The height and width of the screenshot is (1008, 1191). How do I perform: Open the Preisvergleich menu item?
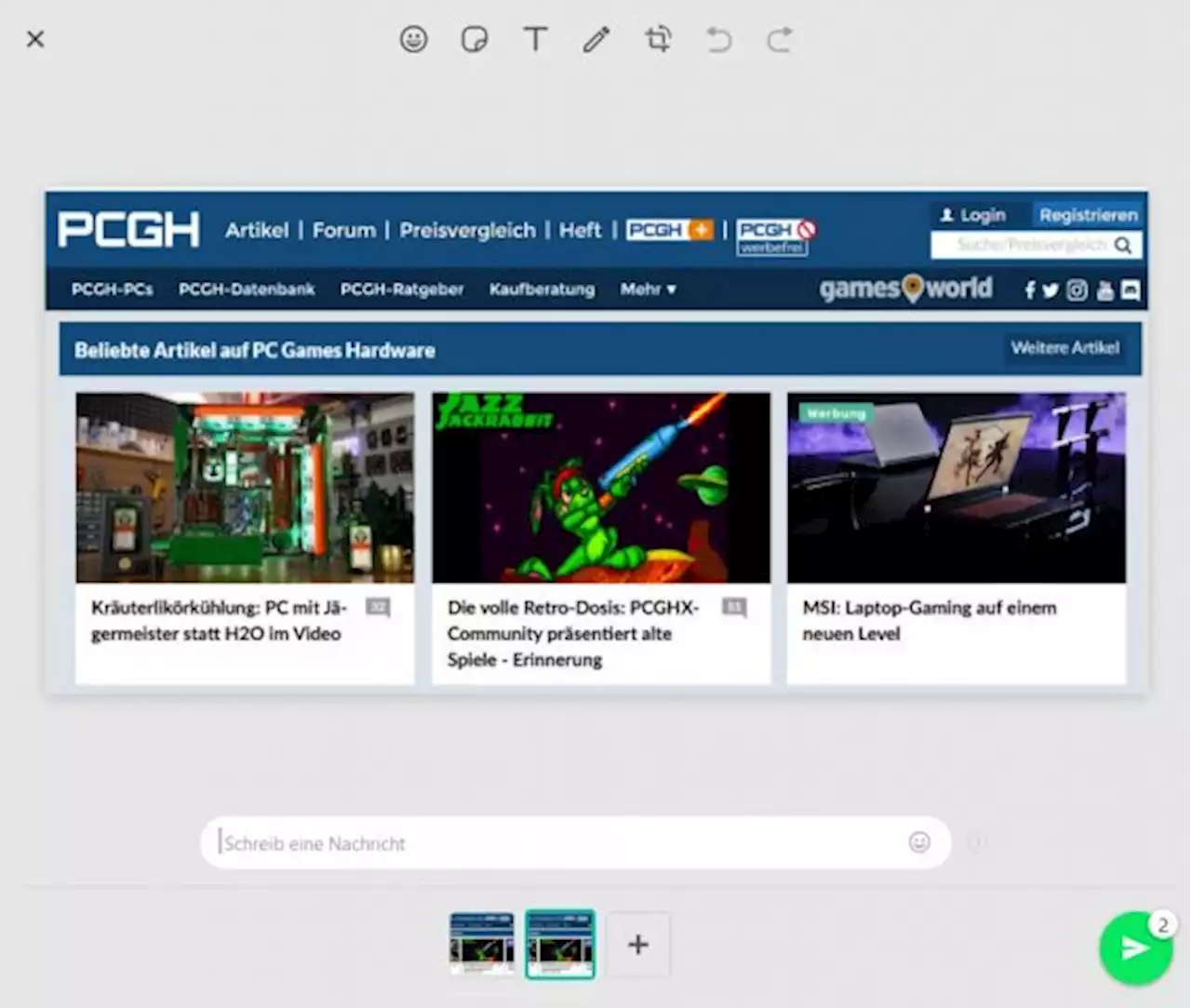[468, 230]
